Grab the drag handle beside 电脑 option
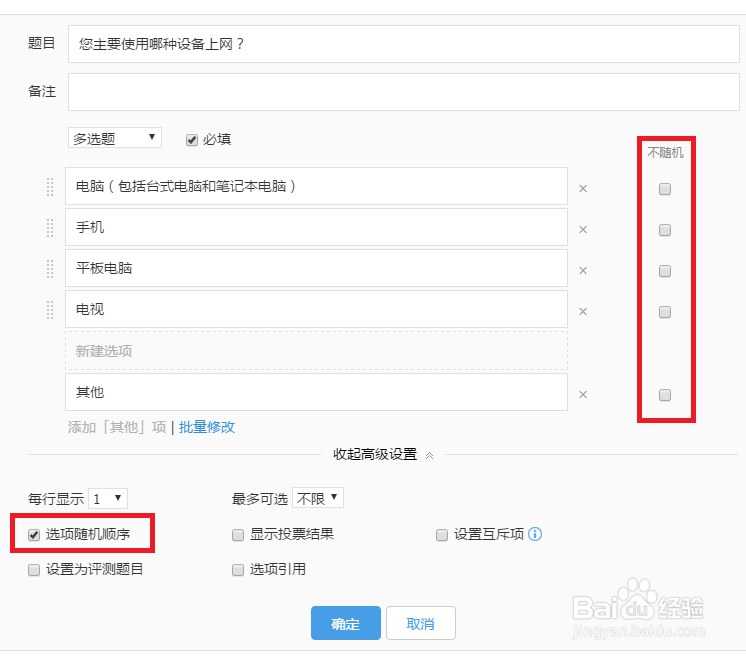 pyautogui.click(x=50, y=187)
